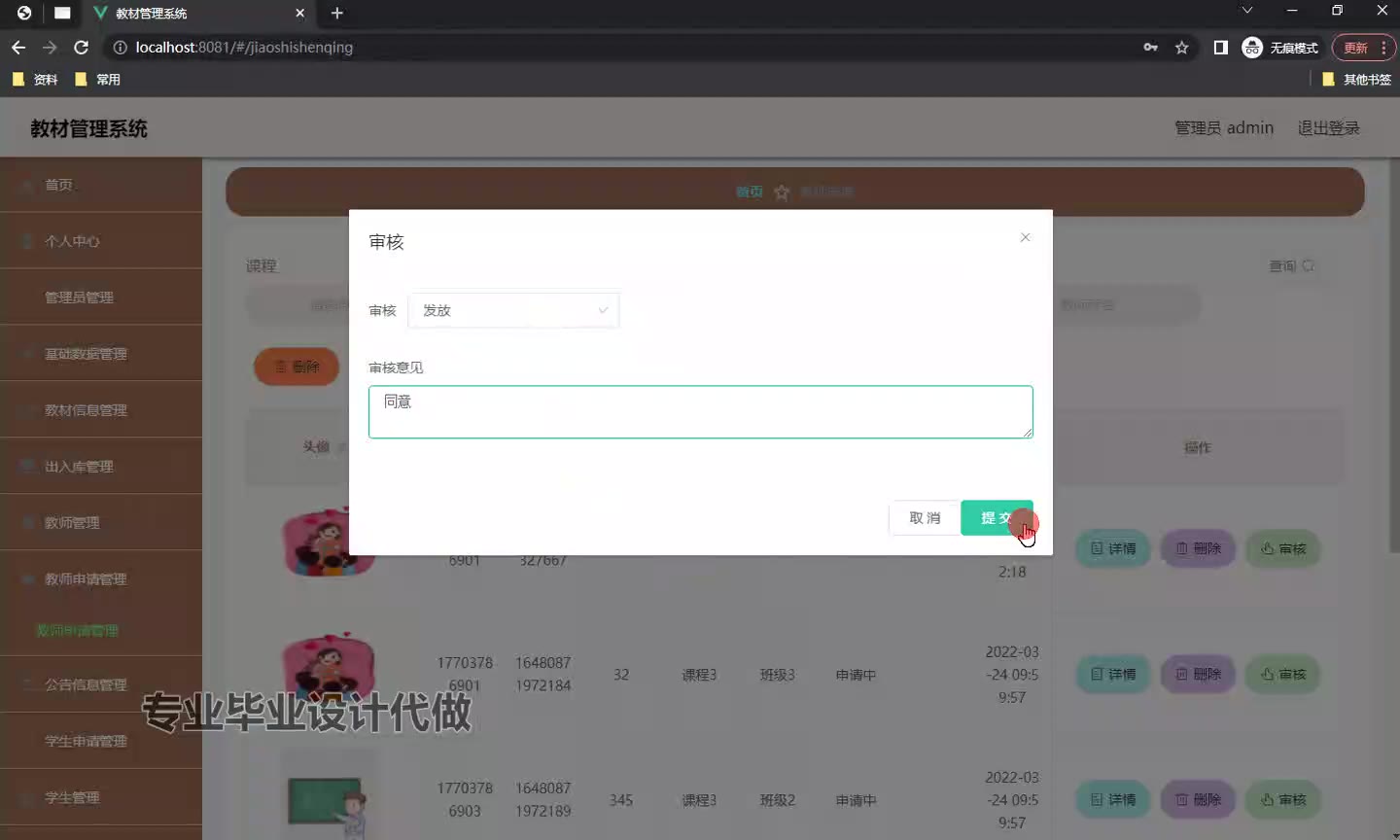Click the 操作 column header
This screenshot has width=1400, height=840.
(1197, 447)
